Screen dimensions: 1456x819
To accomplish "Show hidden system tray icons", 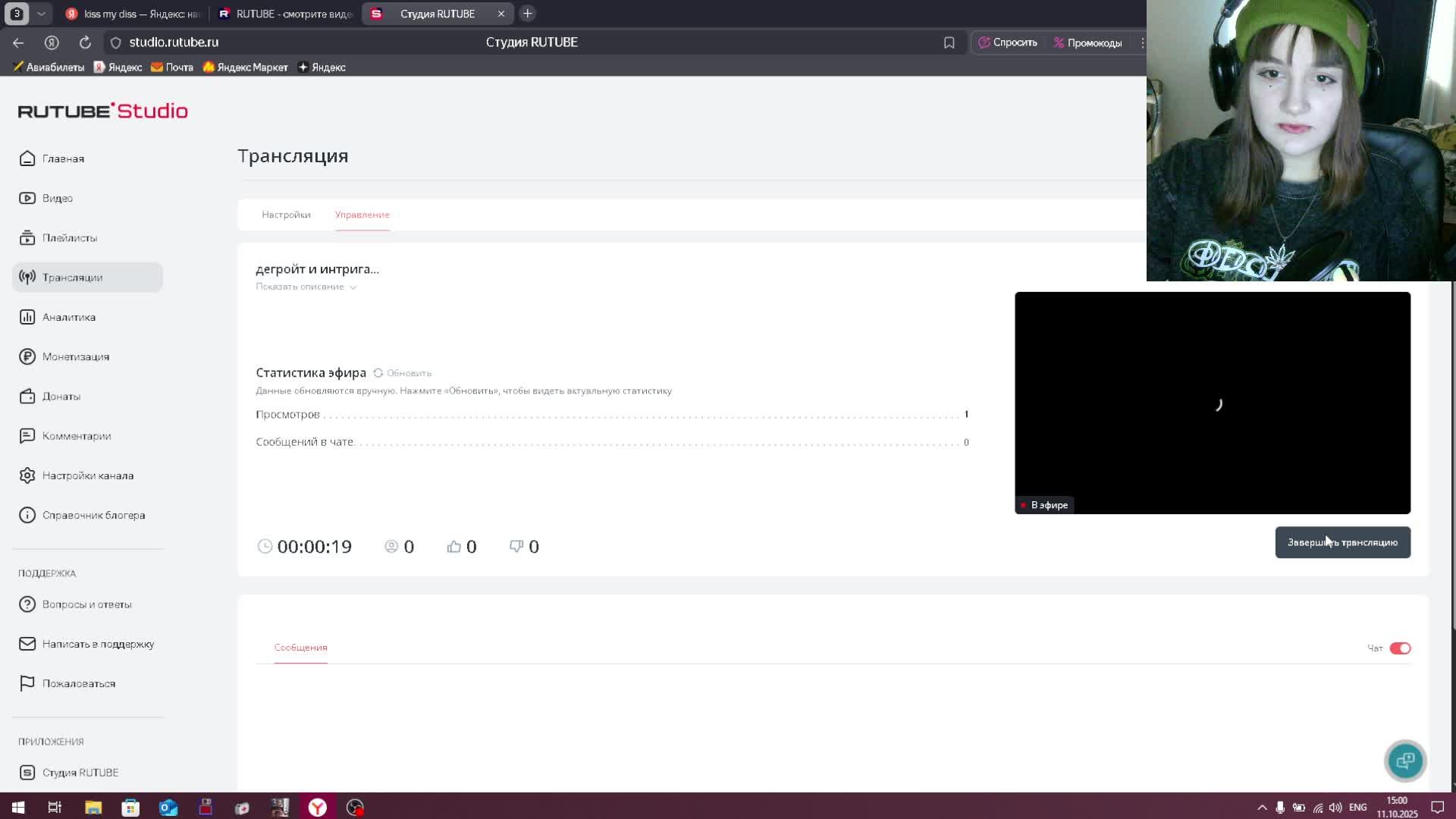I will (x=1262, y=808).
